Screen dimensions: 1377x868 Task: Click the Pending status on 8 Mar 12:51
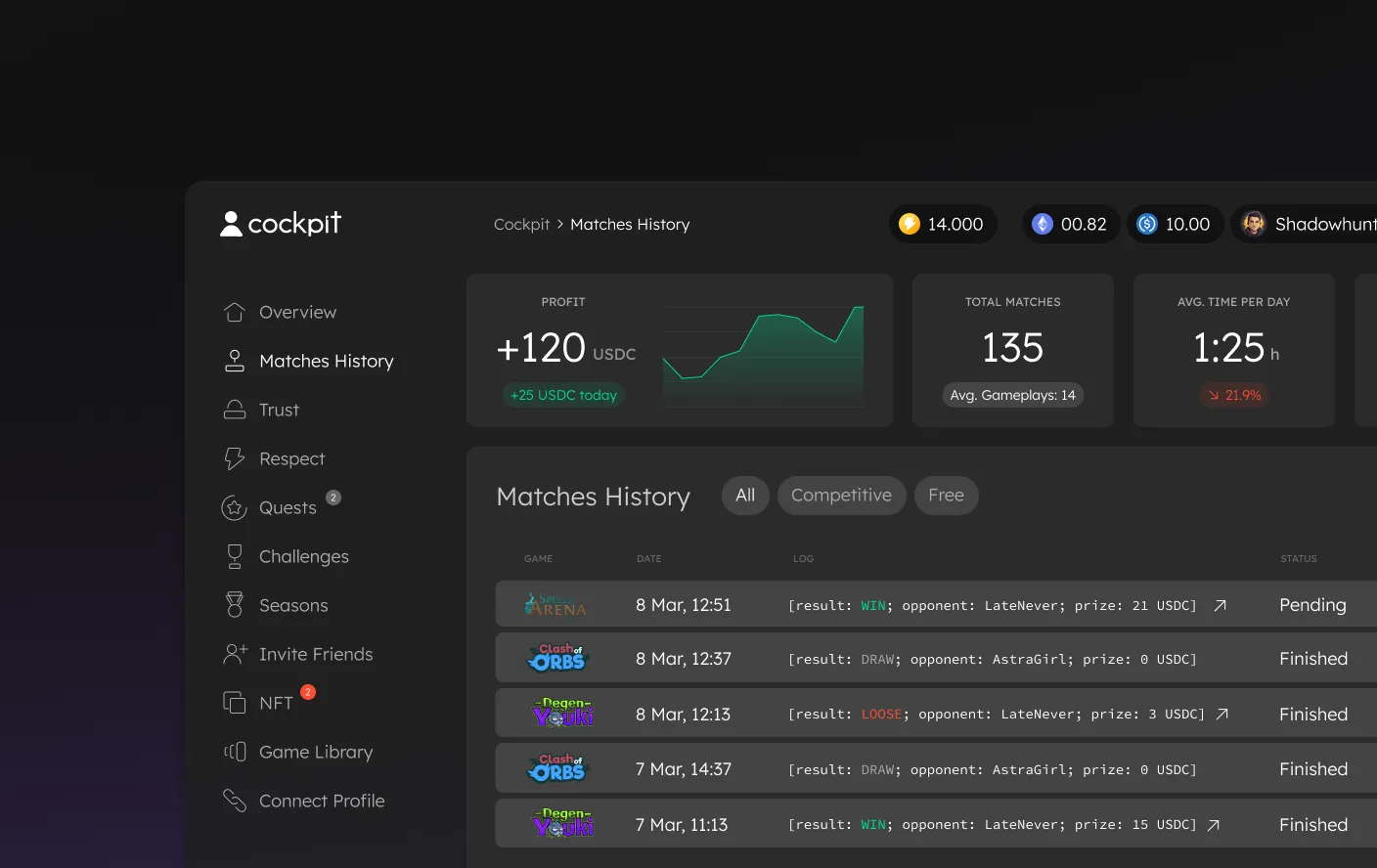[x=1312, y=605]
